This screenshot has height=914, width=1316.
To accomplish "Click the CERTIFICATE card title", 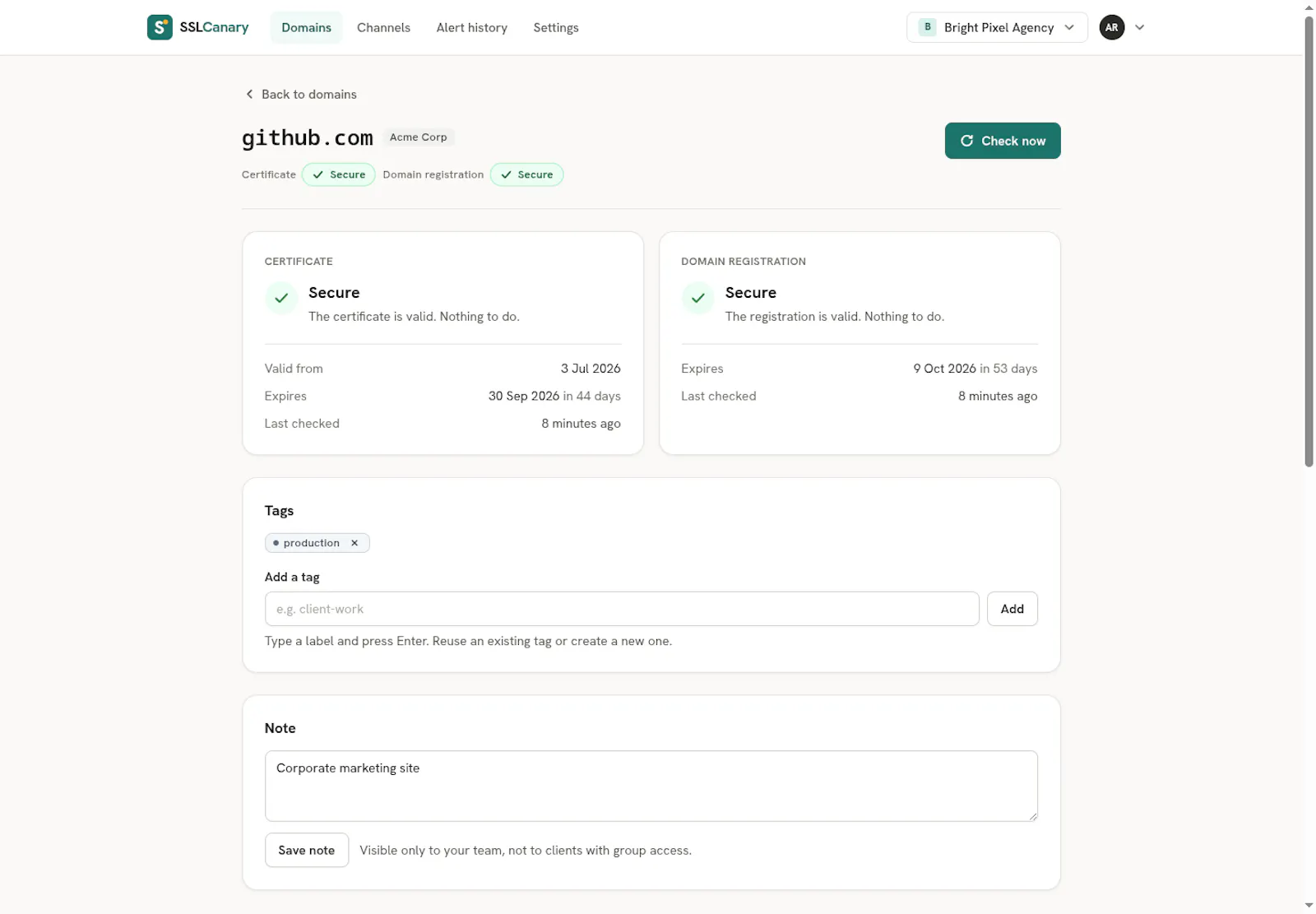I will [x=299, y=262].
